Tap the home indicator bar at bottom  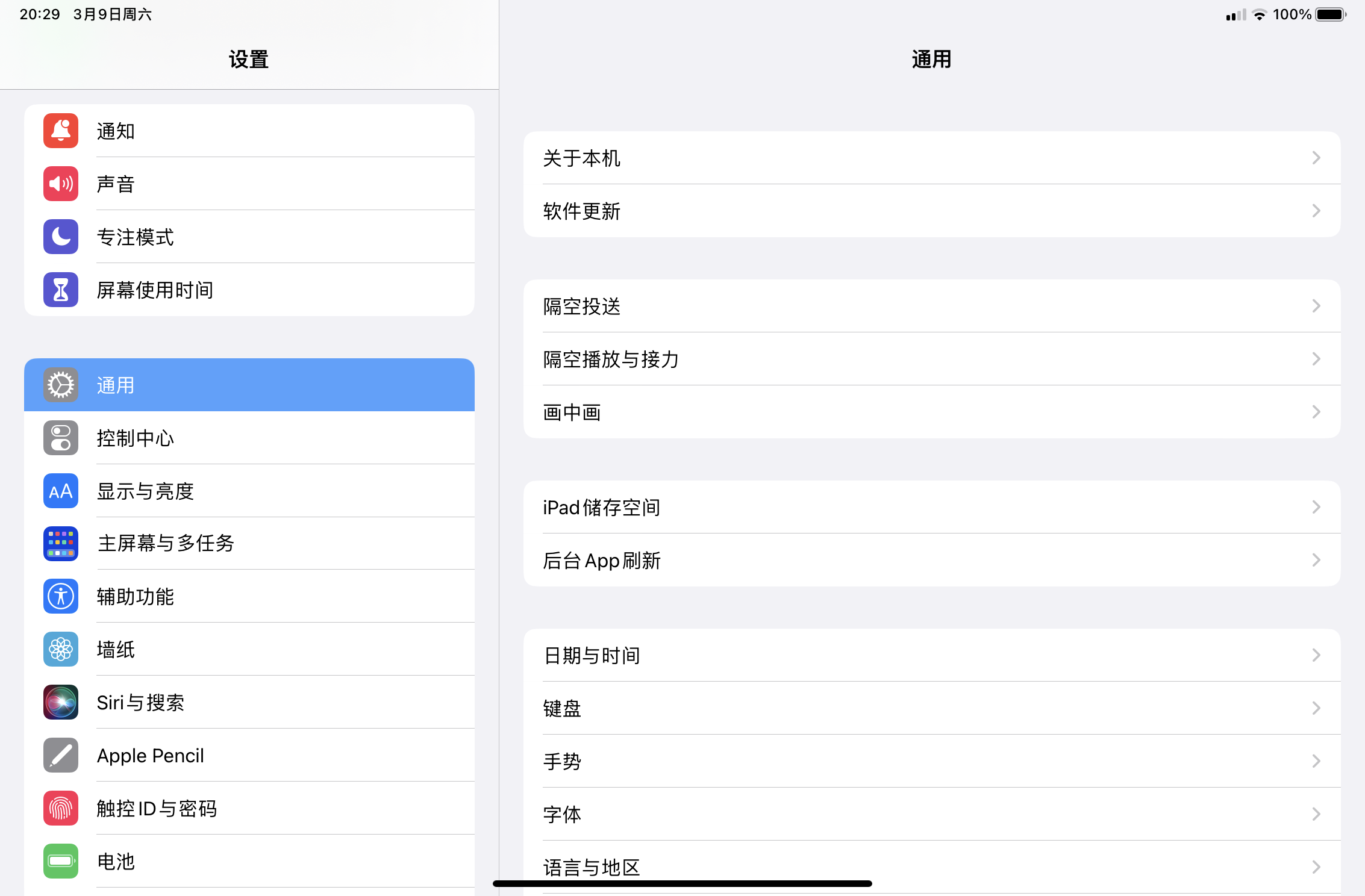682,883
